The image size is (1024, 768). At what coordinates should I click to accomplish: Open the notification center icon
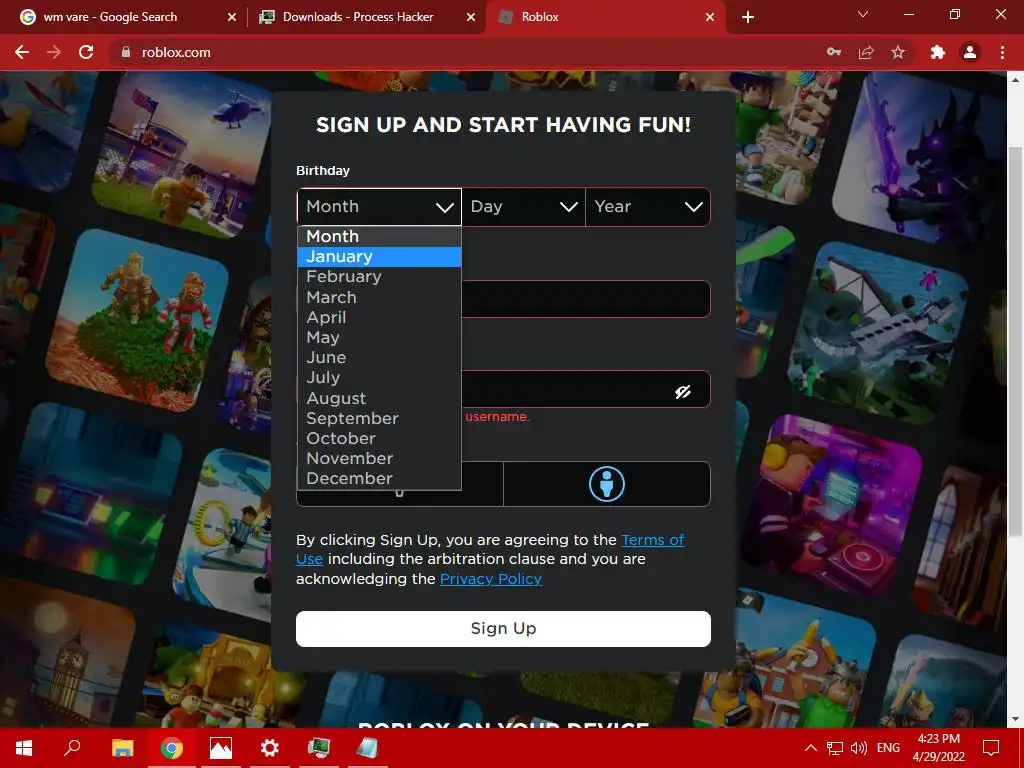click(x=991, y=748)
